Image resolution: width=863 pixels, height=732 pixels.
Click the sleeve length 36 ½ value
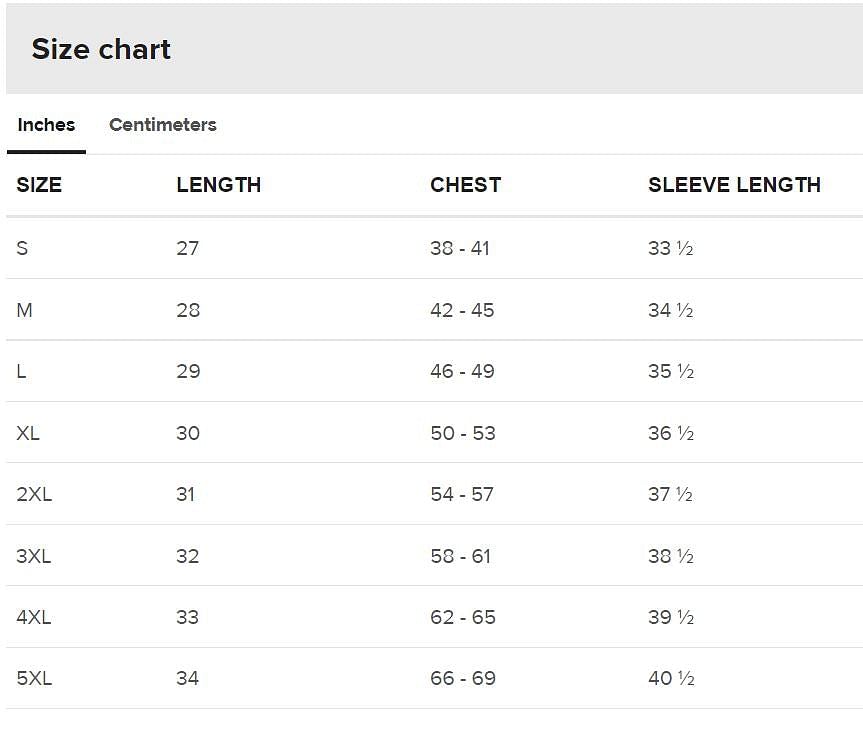coord(669,433)
